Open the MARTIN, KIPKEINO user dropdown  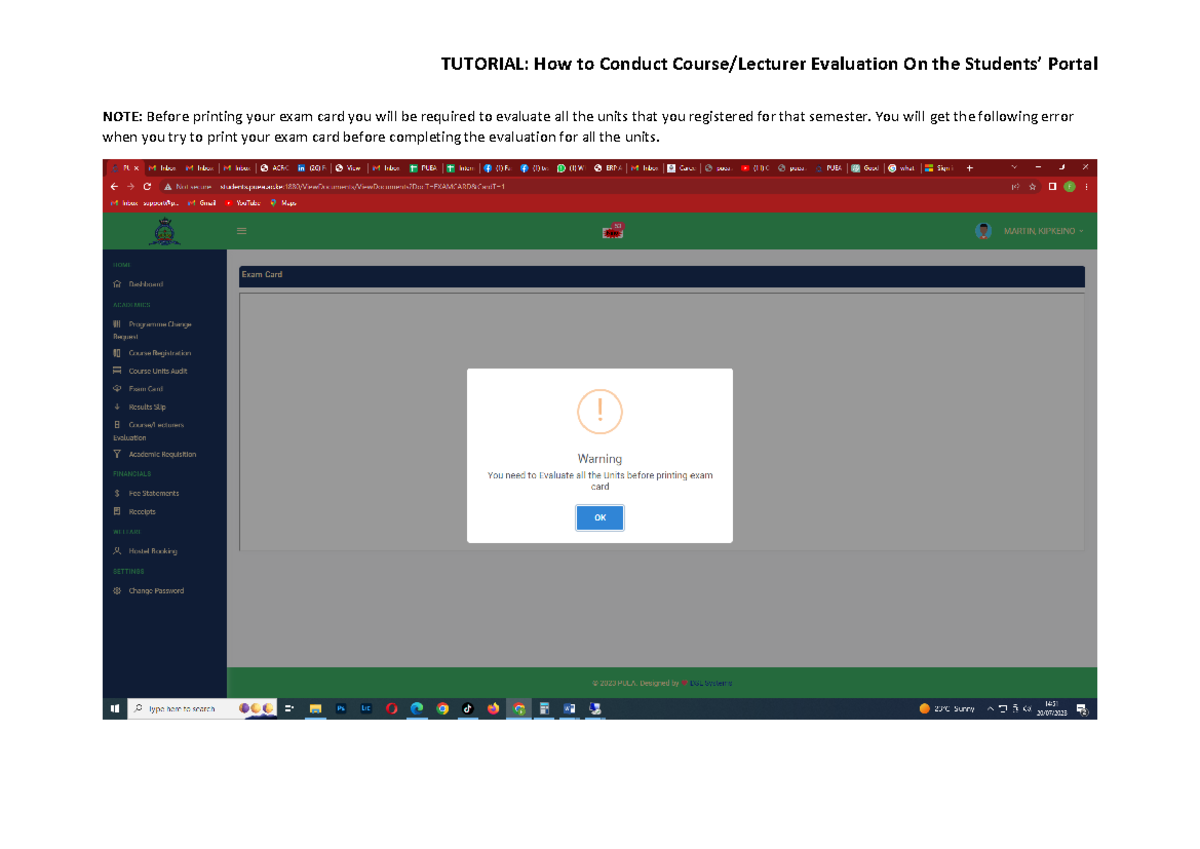1040,231
